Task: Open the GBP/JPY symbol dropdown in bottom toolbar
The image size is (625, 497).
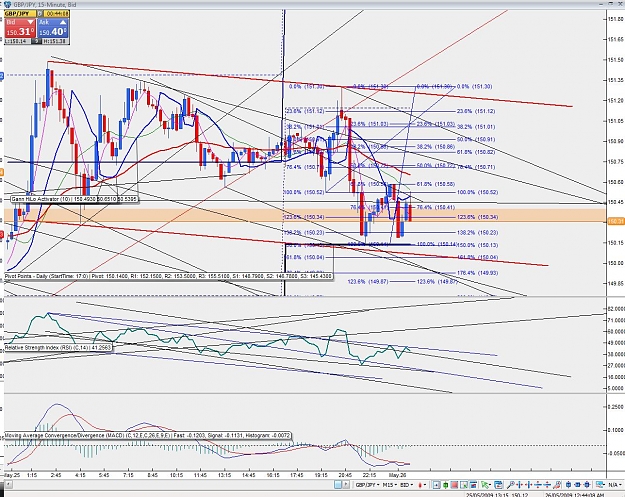Action: point(368,485)
